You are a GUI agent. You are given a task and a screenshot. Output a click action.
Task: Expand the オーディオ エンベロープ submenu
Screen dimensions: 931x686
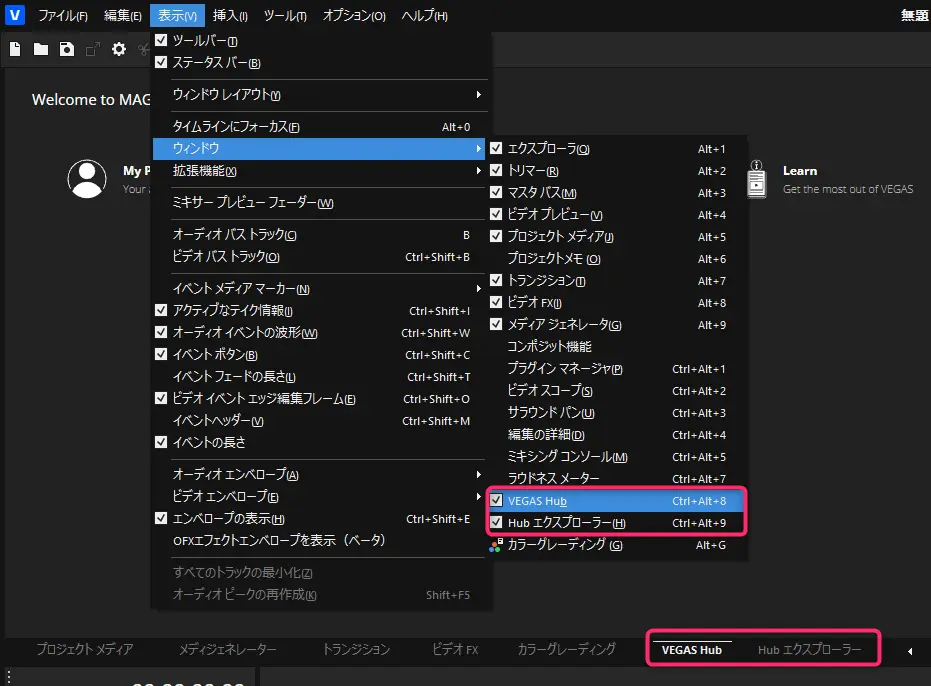coord(479,475)
